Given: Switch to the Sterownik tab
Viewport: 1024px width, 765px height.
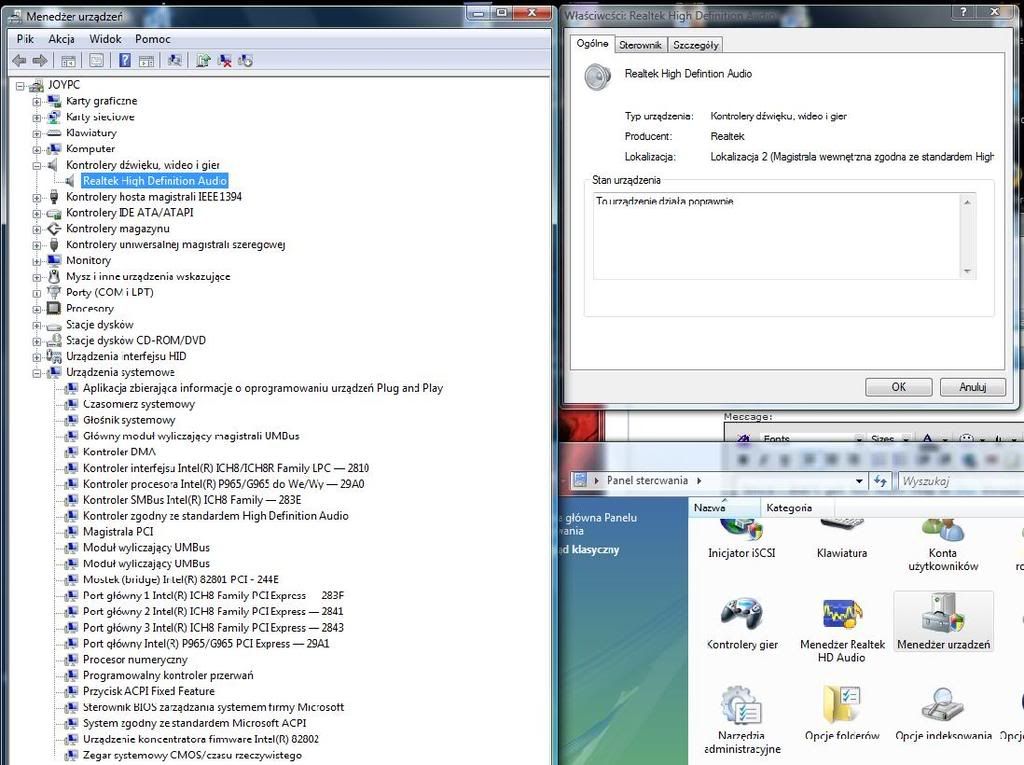Looking at the screenshot, I should point(640,45).
